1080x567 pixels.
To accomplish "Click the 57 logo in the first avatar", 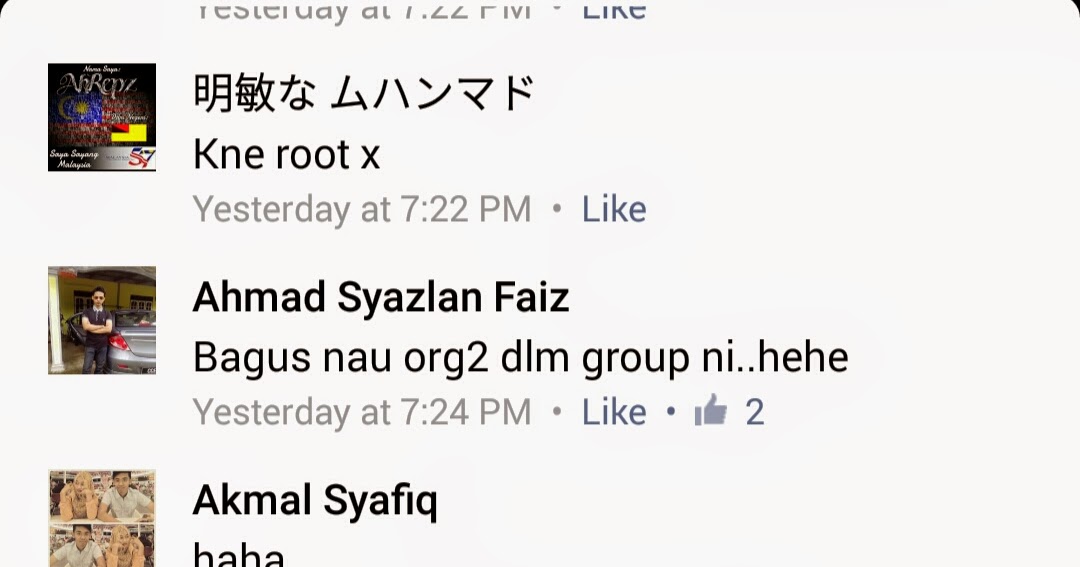I will tap(141, 158).
